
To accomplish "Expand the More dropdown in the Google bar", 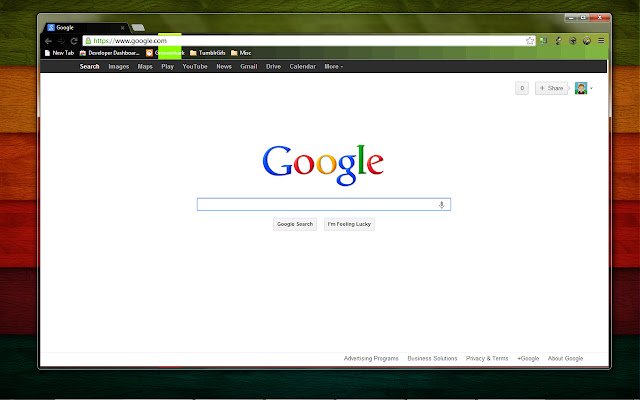I will [x=333, y=66].
